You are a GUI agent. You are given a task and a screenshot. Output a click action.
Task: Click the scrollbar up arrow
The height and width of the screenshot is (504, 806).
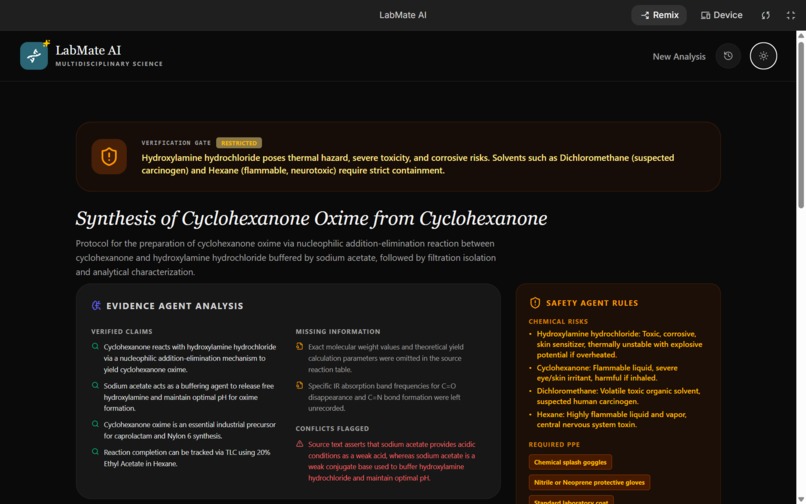(801, 35)
